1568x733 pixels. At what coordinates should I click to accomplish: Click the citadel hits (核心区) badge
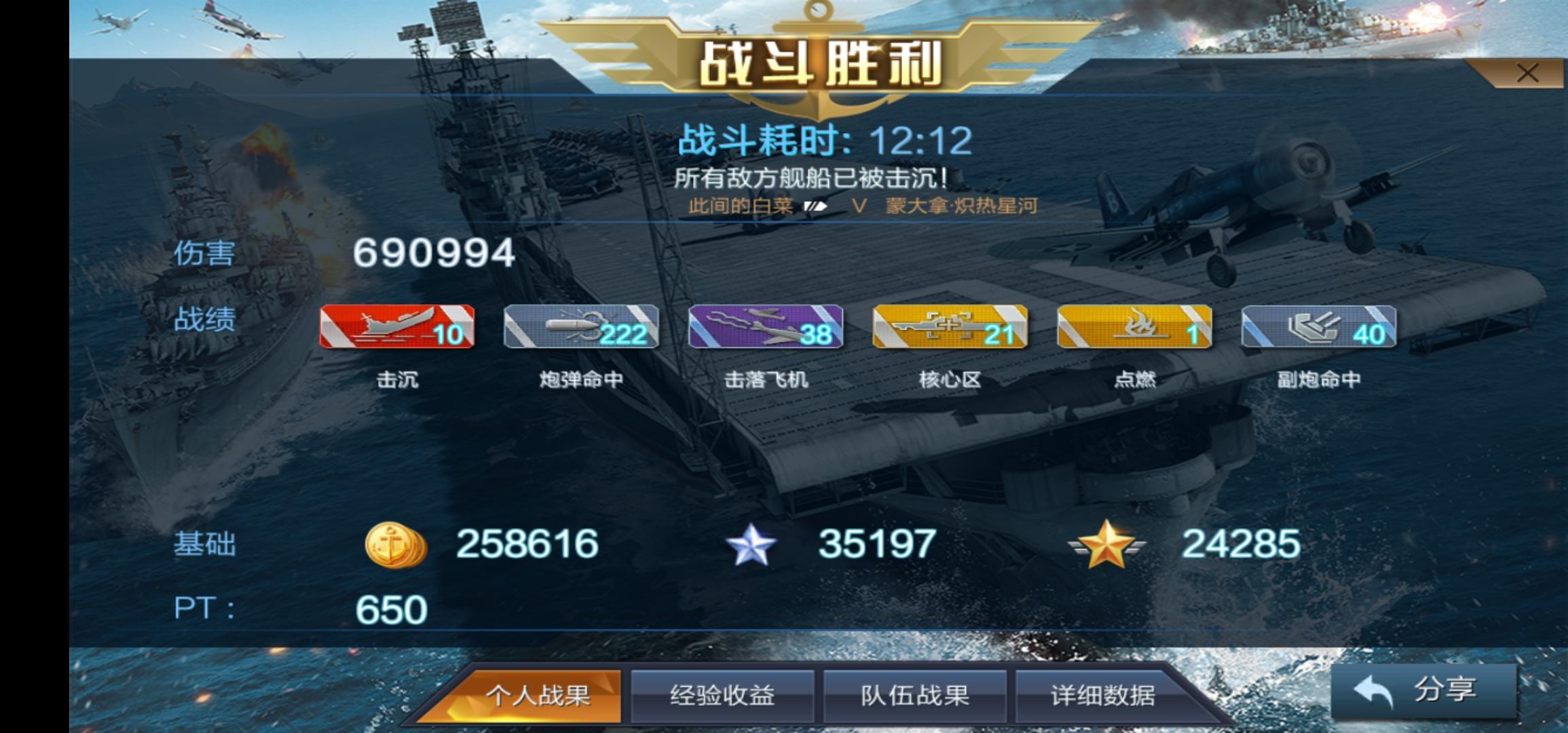(950, 326)
